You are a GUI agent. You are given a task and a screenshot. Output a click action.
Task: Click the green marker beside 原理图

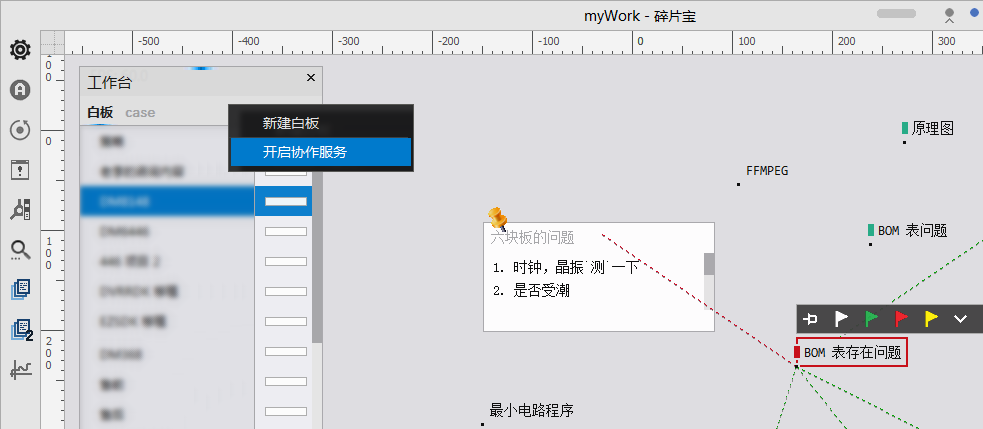click(x=905, y=128)
